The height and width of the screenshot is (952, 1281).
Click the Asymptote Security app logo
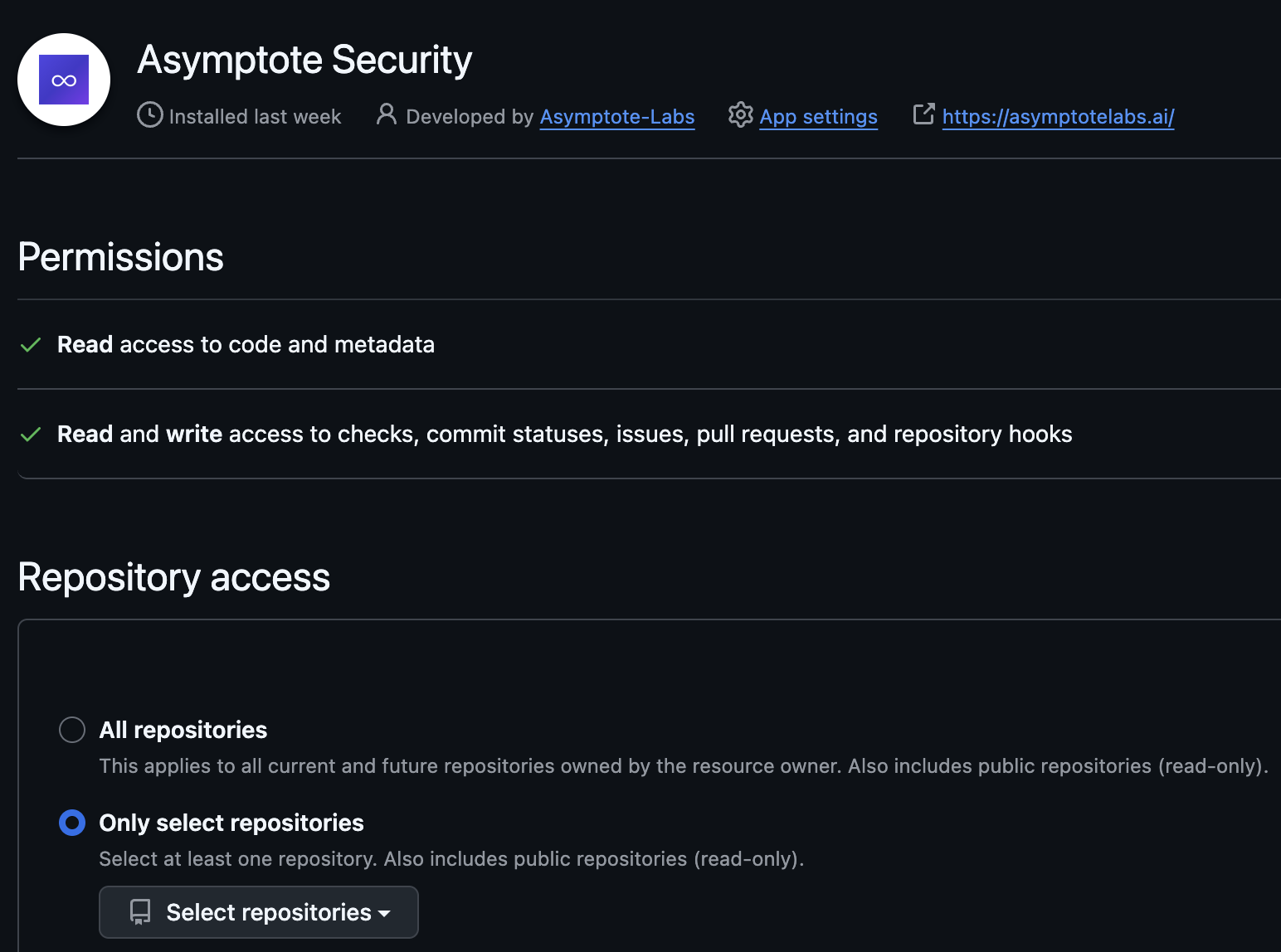[x=64, y=80]
